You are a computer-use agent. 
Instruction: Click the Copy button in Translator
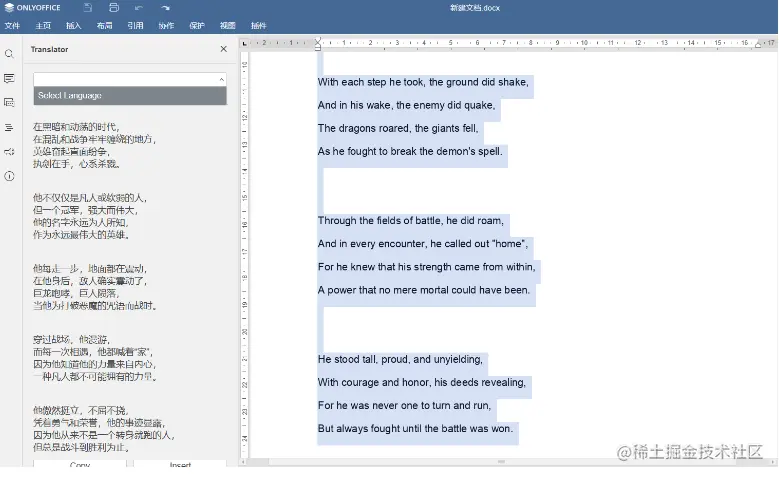pos(80,464)
